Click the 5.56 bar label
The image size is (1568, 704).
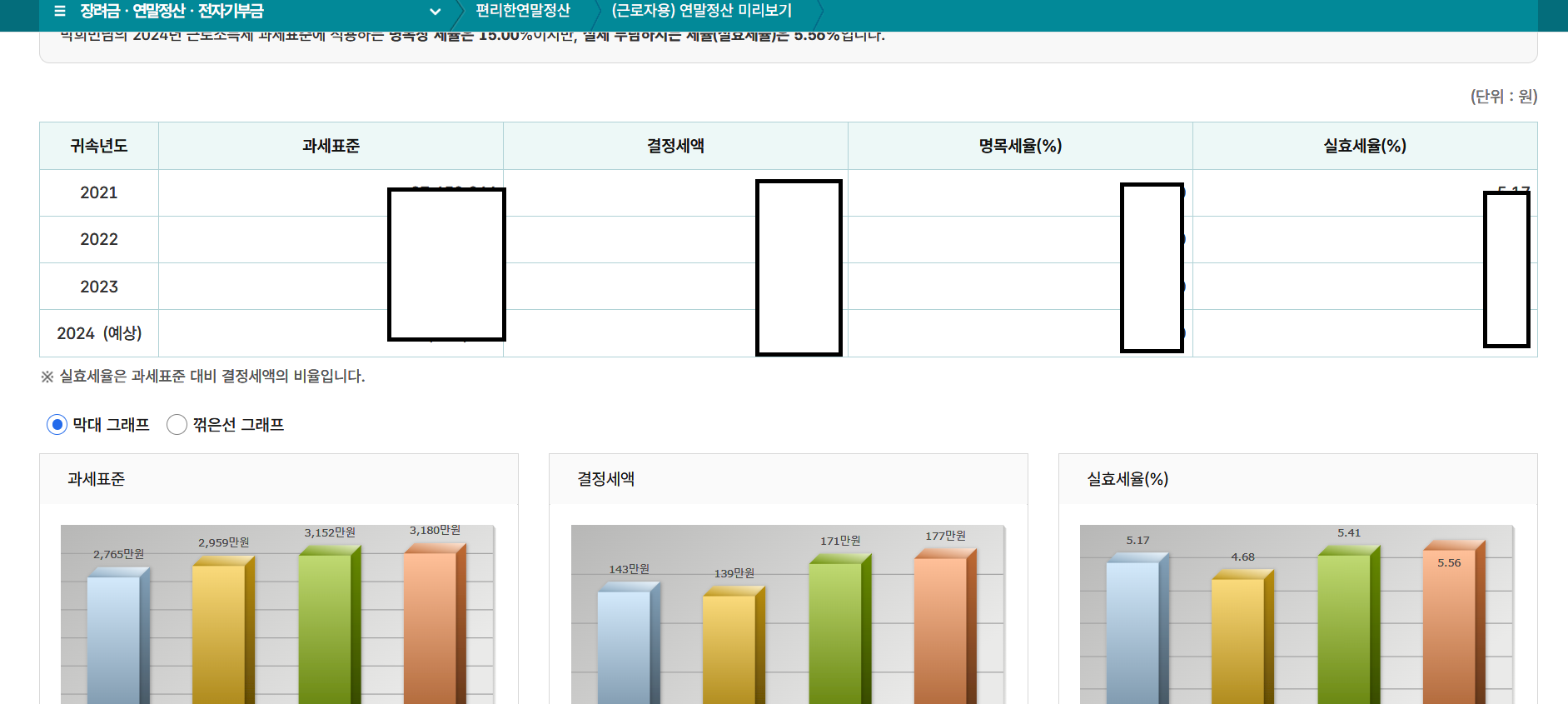coord(1449,563)
